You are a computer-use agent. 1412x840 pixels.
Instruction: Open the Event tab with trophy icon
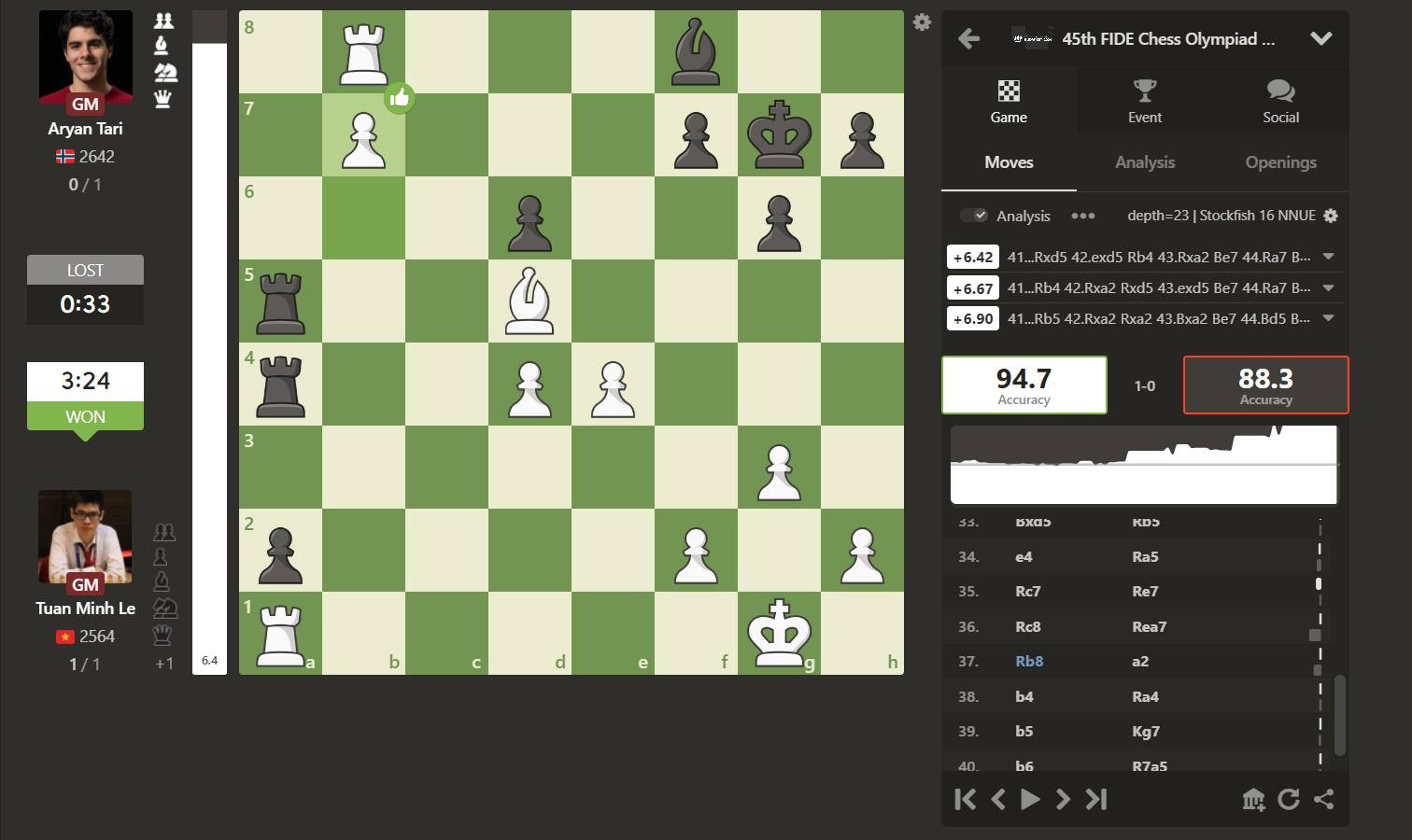1144,102
